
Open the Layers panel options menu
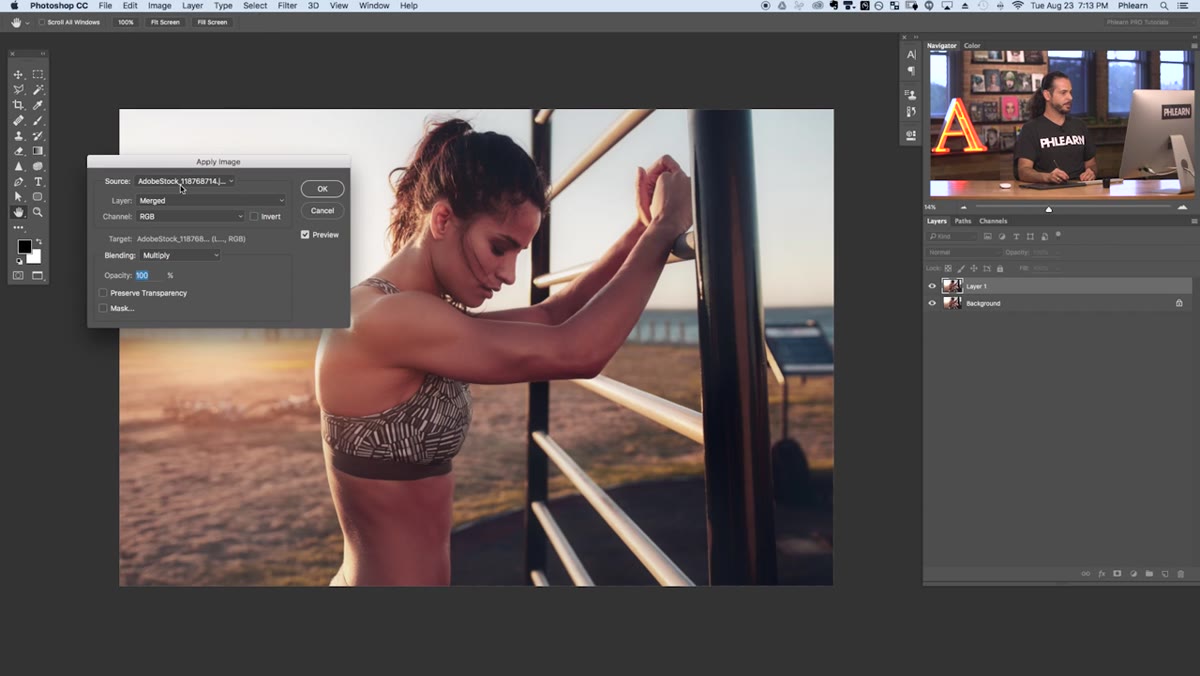pos(1194,221)
